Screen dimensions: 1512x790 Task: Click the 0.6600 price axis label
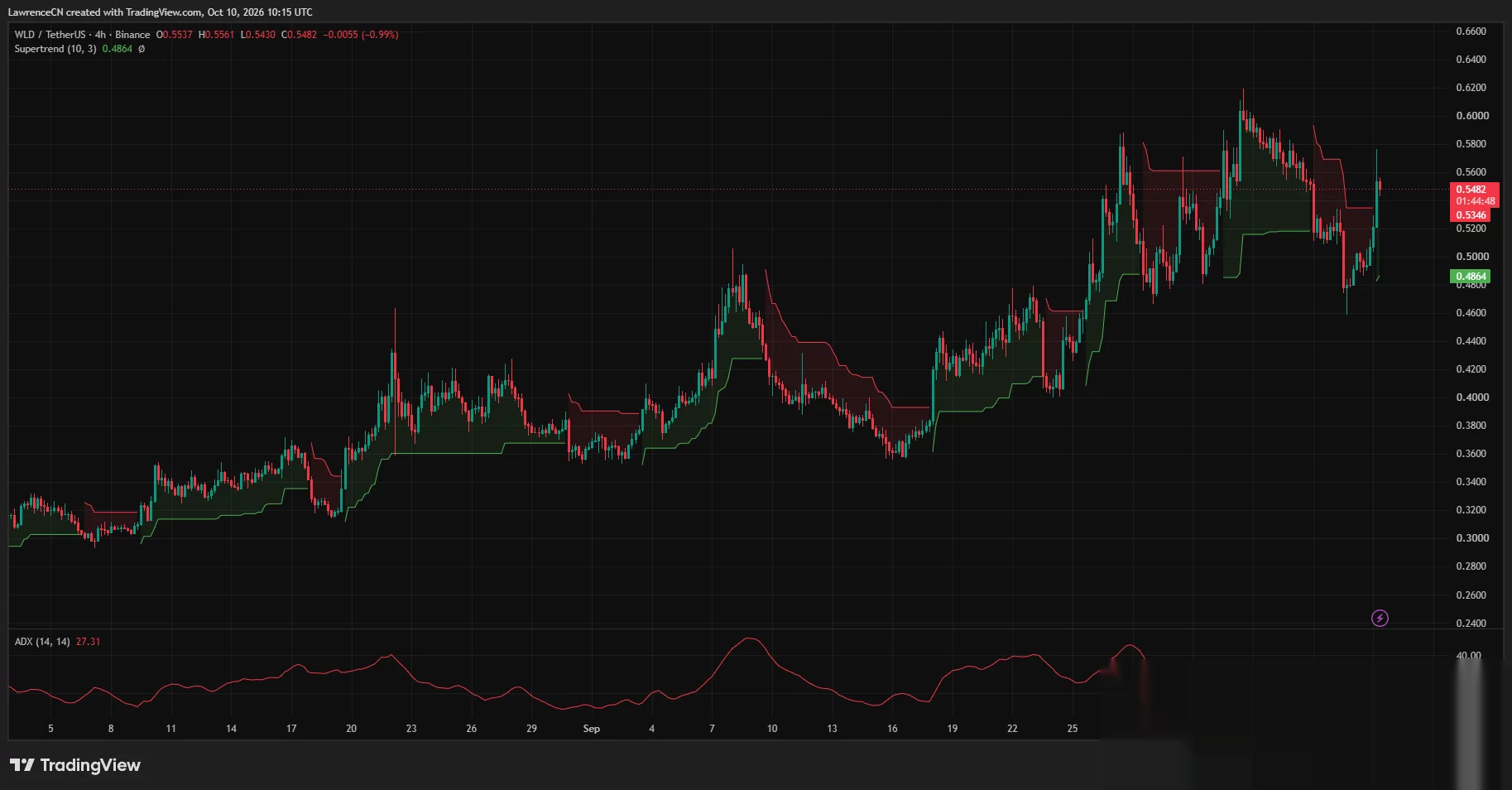click(1471, 31)
